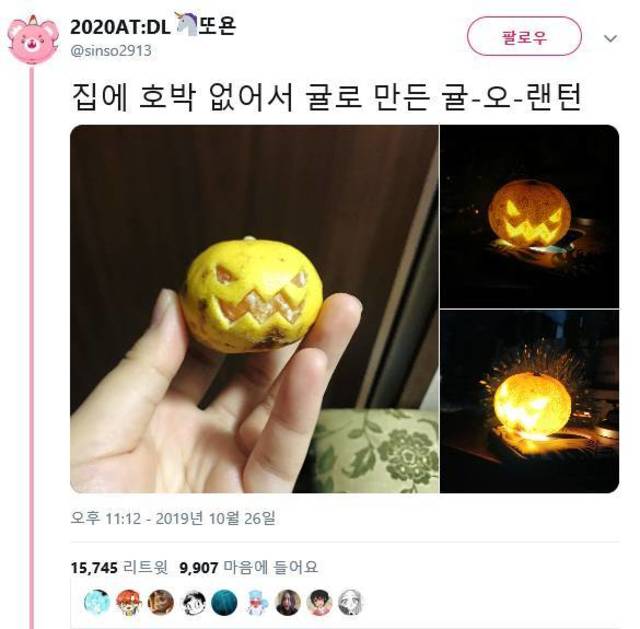View the 15,745 리트윗 retweets list
The width and height of the screenshot is (640, 629).
pos(119,567)
